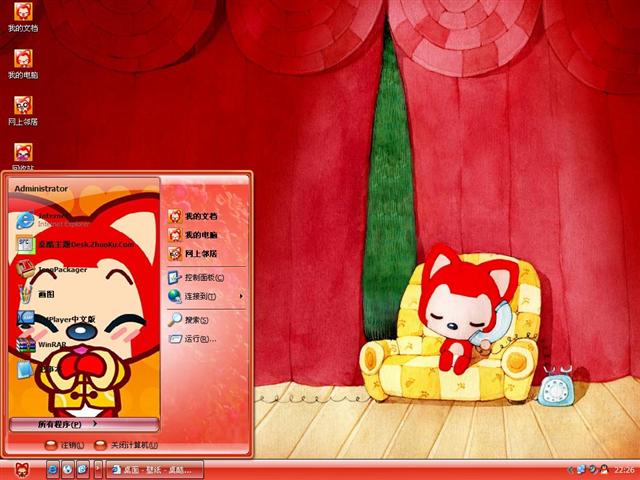Launch KMPlayer中文版 from the Start menu
The width and height of the screenshot is (640, 480).
56,319
